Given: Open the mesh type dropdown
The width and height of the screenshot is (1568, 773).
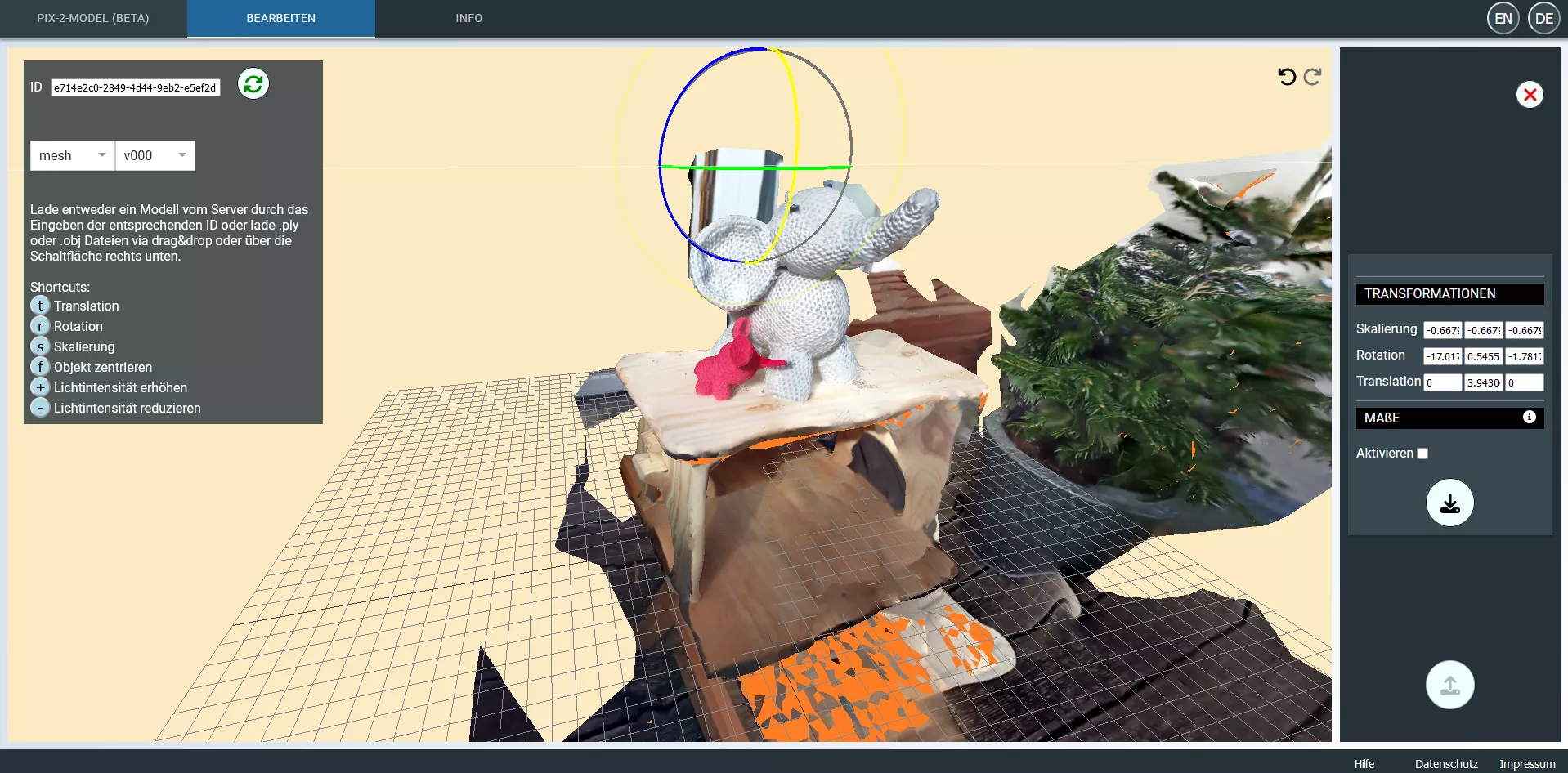Looking at the screenshot, I should 73,155.
